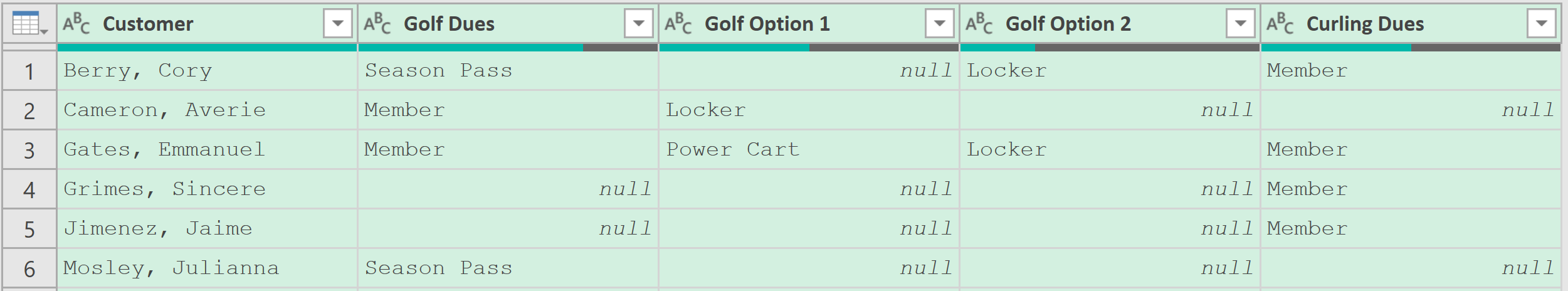Open the Golf Option 2 filter dropdown
Viewport: 1568px width, 291px height.
[1241, 24]
